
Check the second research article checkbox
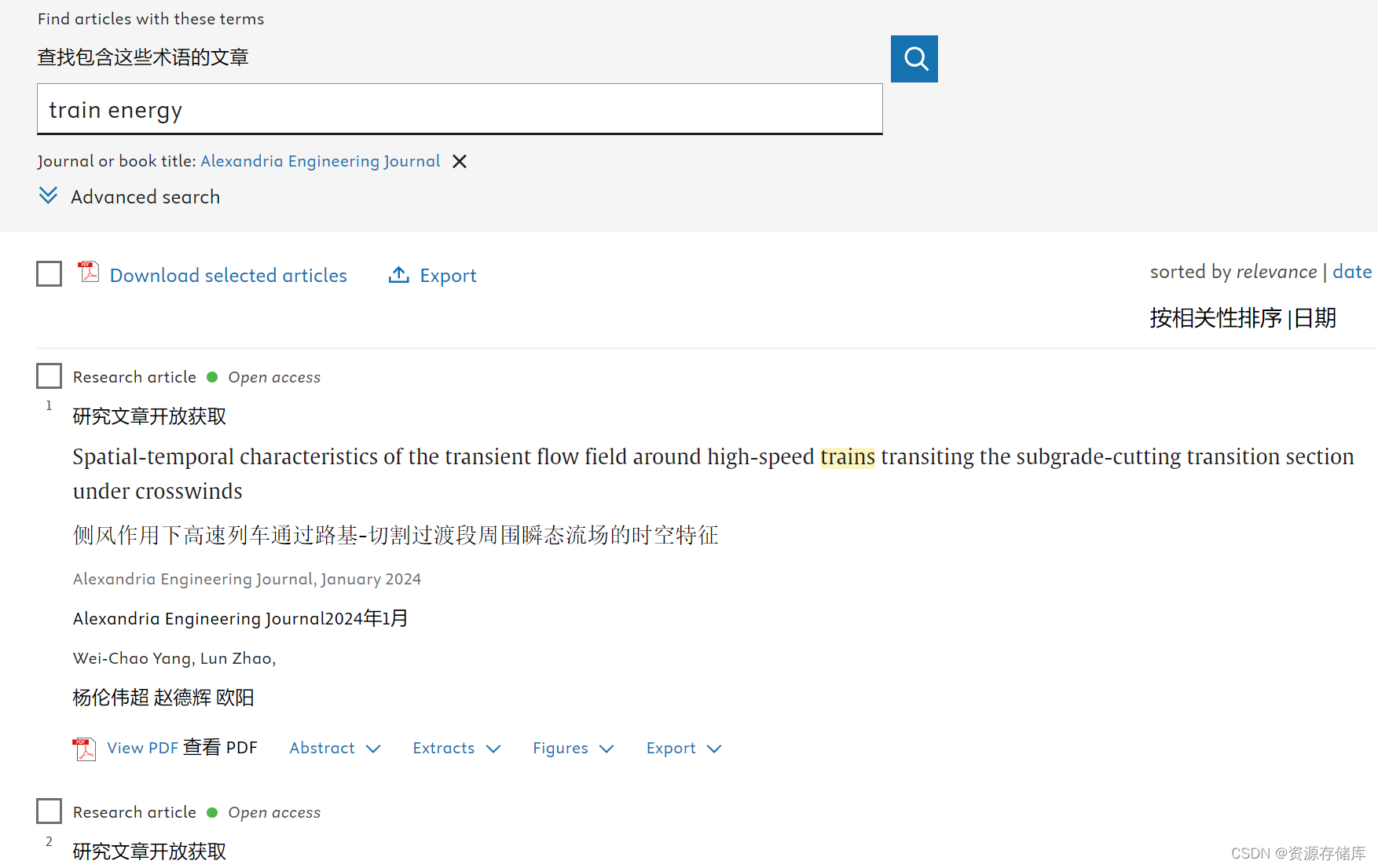[x=49, y=811]
